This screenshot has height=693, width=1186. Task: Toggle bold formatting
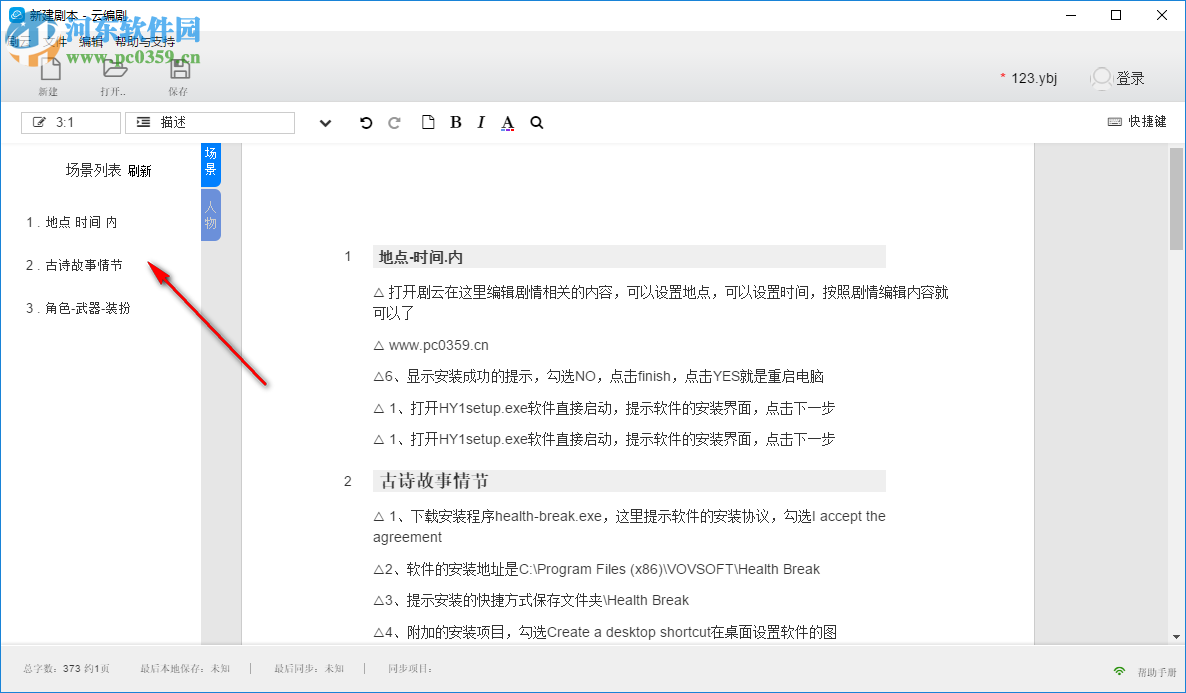tap(455, 122)
